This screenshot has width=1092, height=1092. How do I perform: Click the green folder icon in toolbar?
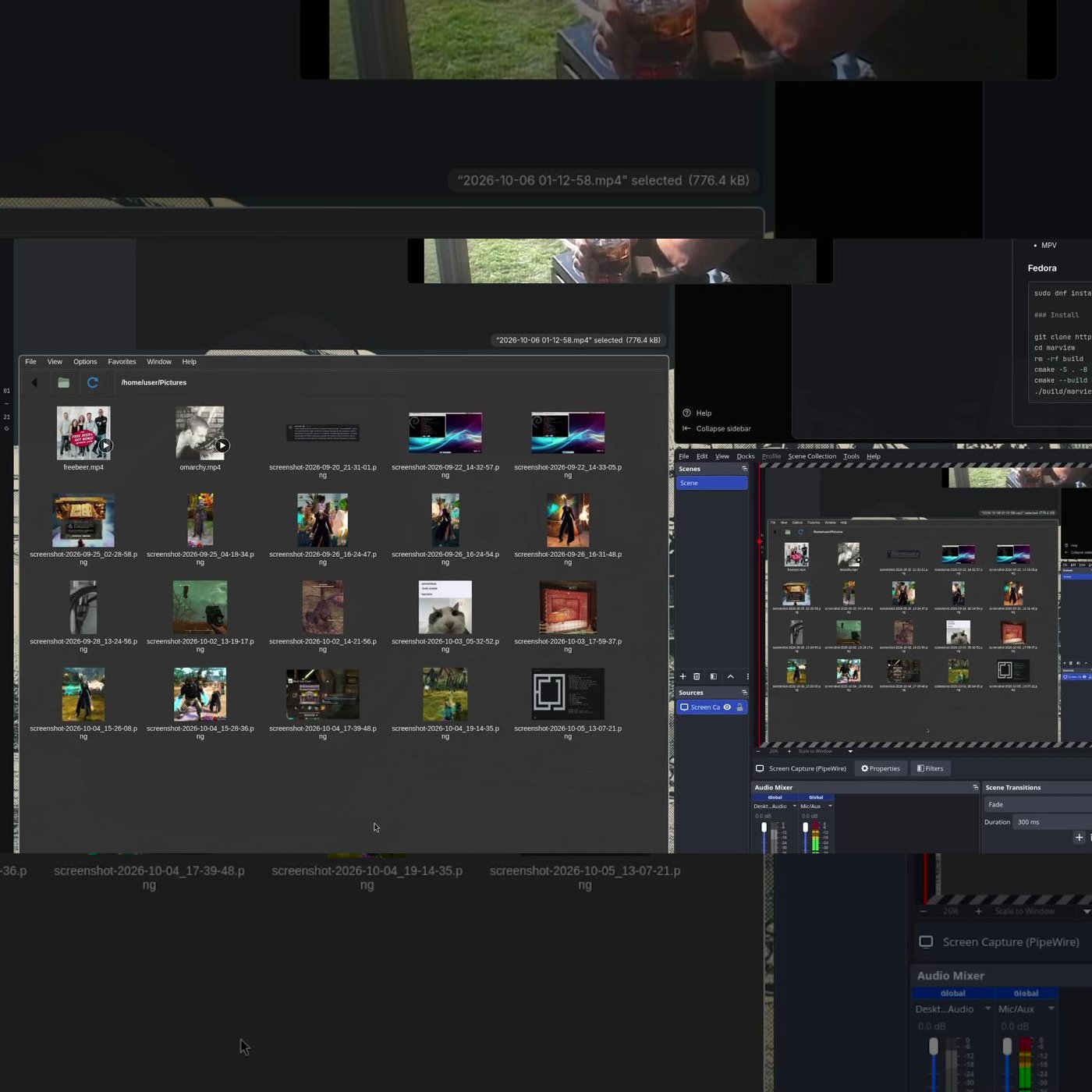click(x=64, y=382)
